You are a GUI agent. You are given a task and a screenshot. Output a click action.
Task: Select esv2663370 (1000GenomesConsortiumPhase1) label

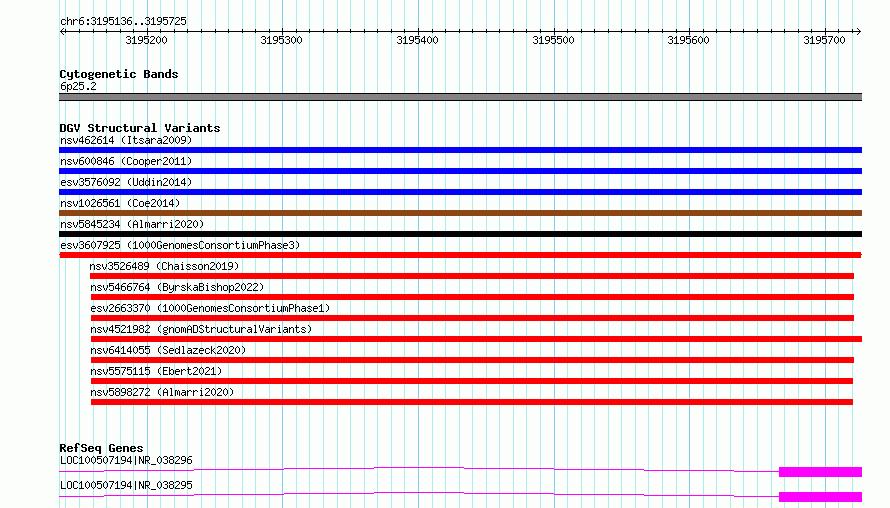(x=210, y=308)
